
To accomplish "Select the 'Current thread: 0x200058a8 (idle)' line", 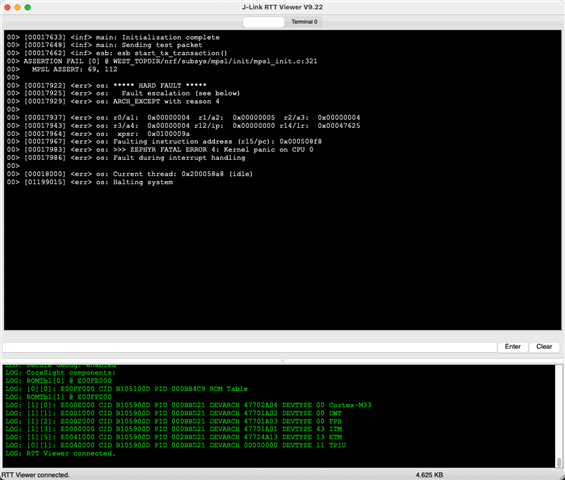I will pyautogui.click(x=130, y=174).
